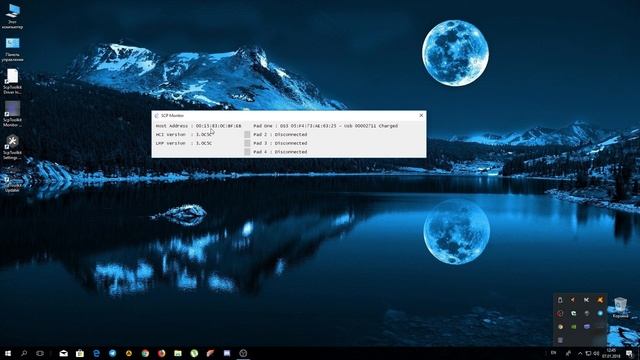Click the green NVIDIA tray icon

pos(573,327)
